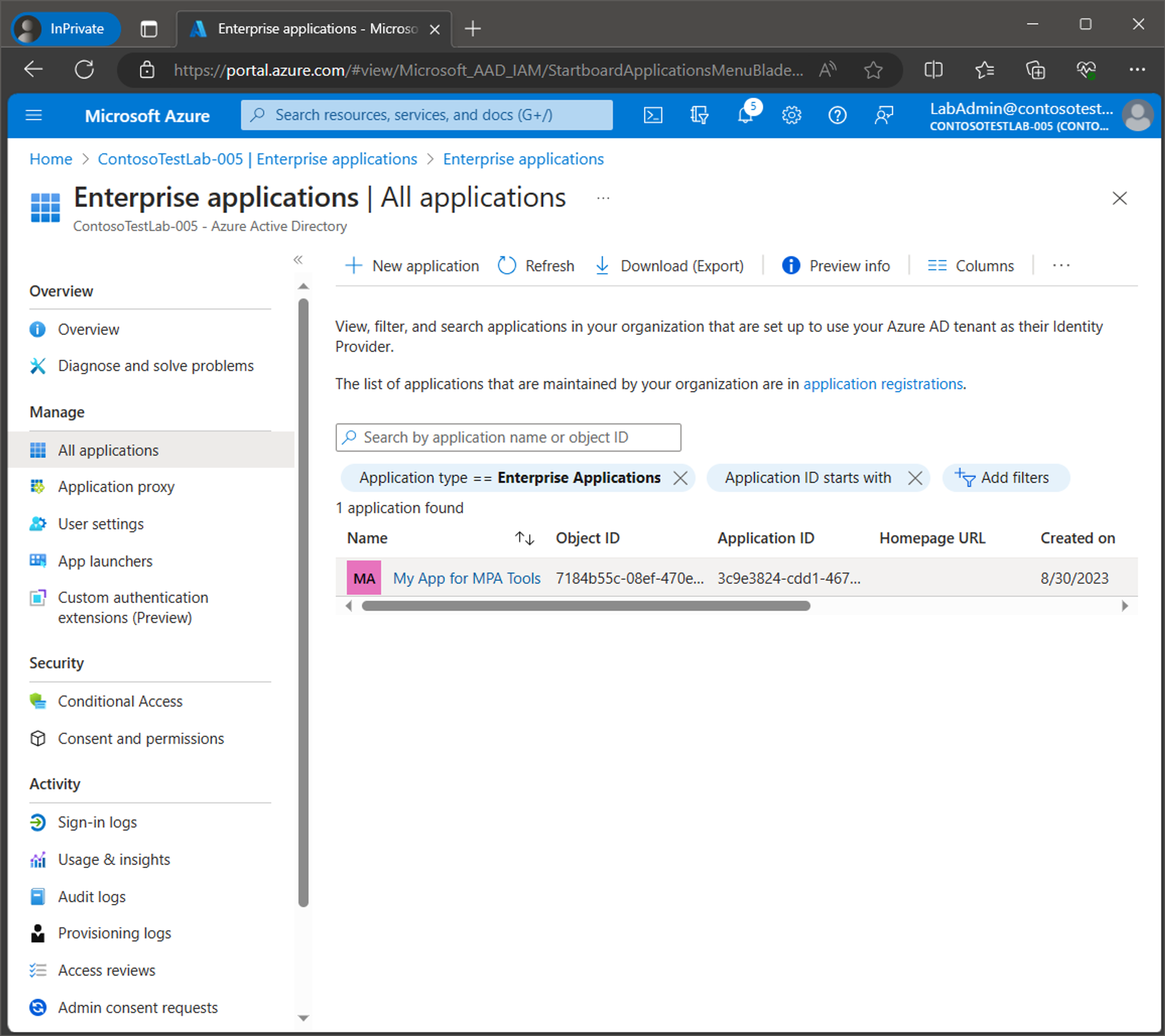This screenshot has width=1165, height=1036.
Task: Open feedback icon in Azure header
Action: coord(883,116)
